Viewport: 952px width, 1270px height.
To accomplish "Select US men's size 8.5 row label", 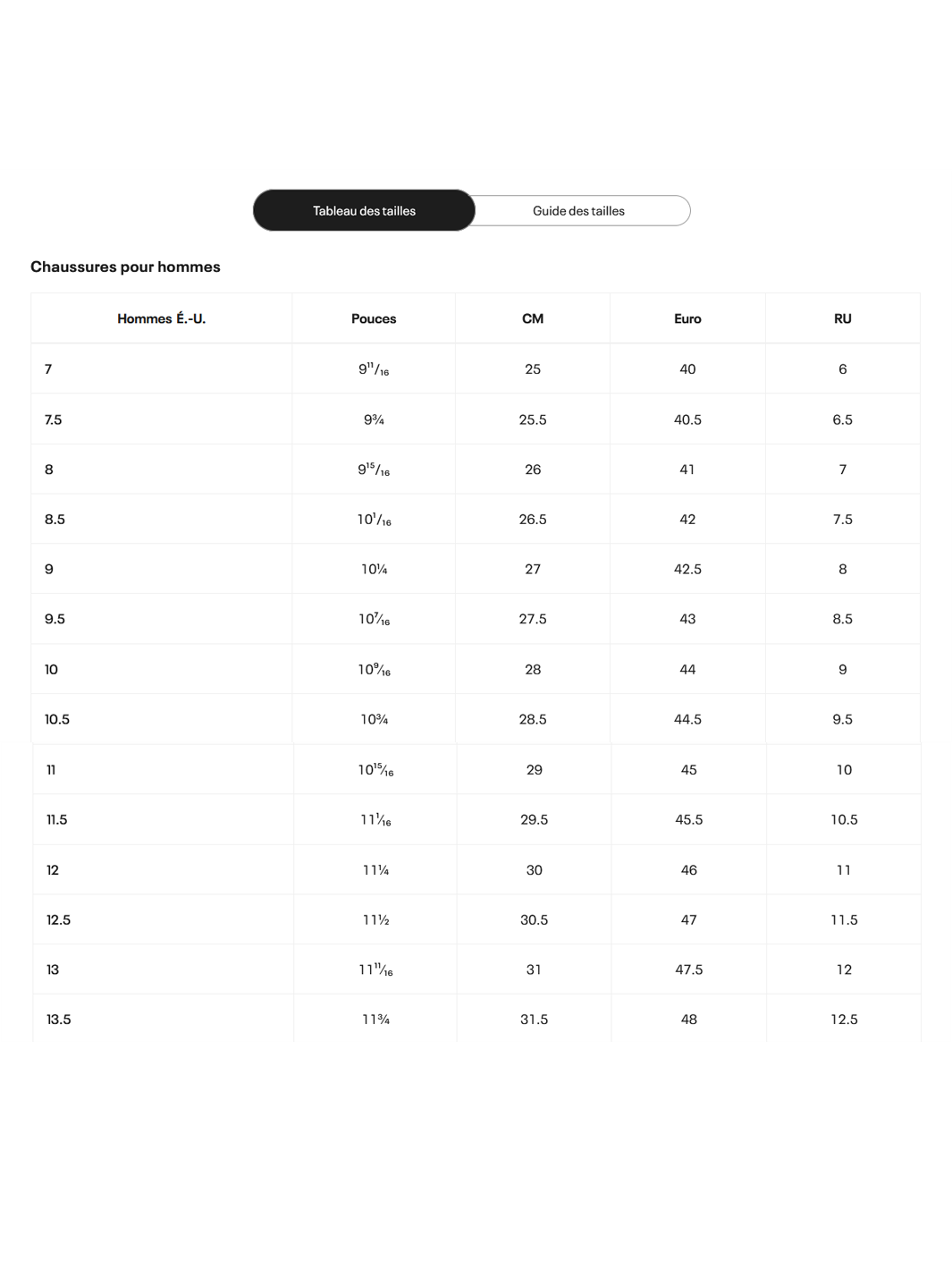I will point(55,519).
